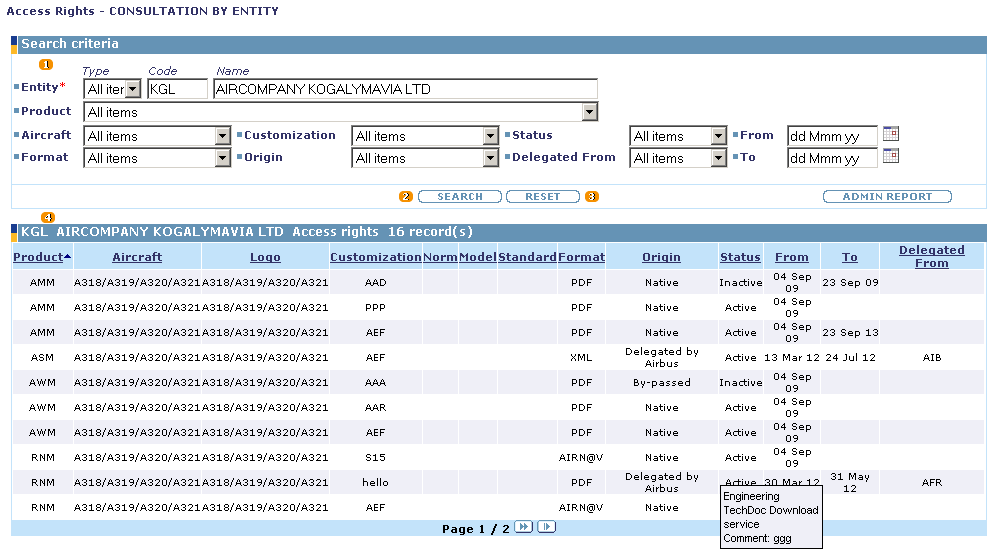Click the S15 customization cell
This screenshot has height=553, width=993.
pyautogui.click(x=376, y=457)
